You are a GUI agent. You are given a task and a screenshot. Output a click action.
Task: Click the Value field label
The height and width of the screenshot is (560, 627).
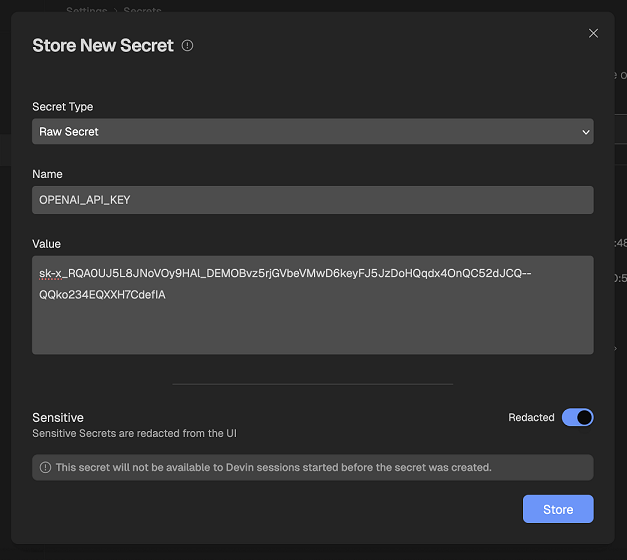click(46, 244)
